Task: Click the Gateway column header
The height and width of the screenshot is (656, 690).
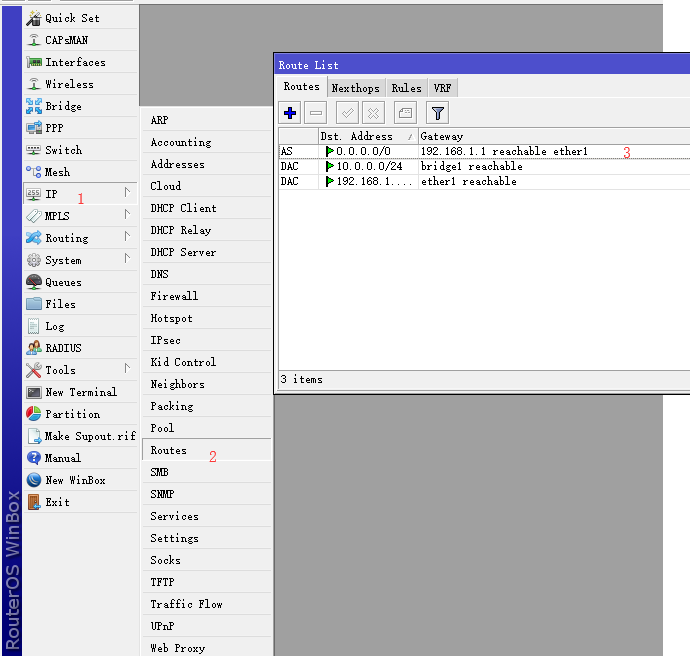Action: point(554,136)
